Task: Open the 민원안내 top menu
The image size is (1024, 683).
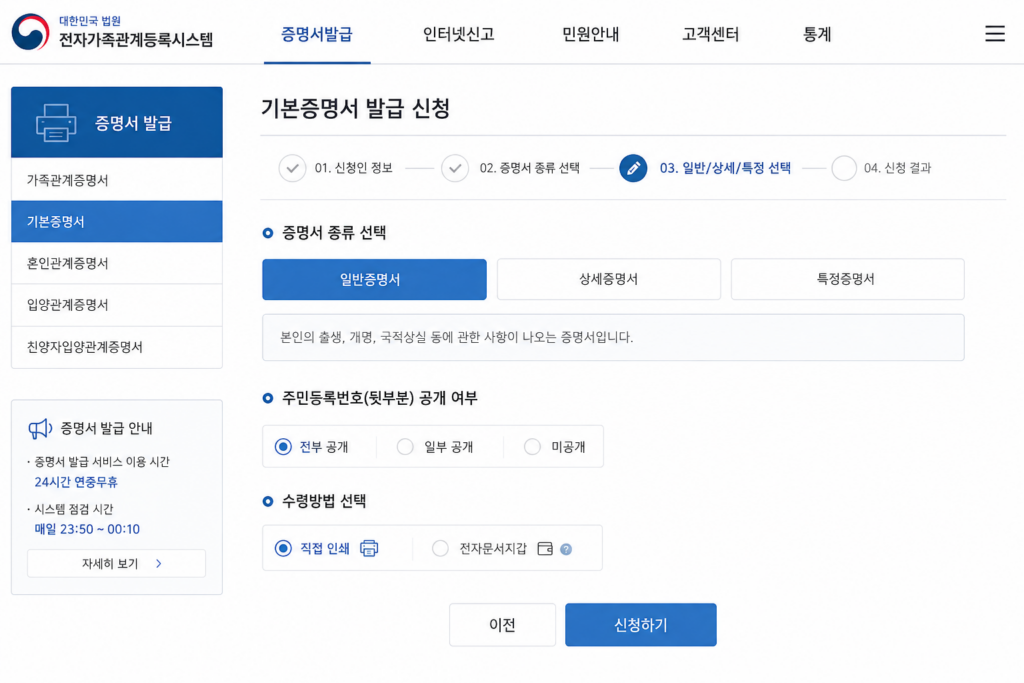Action: [x=590, y=34]
